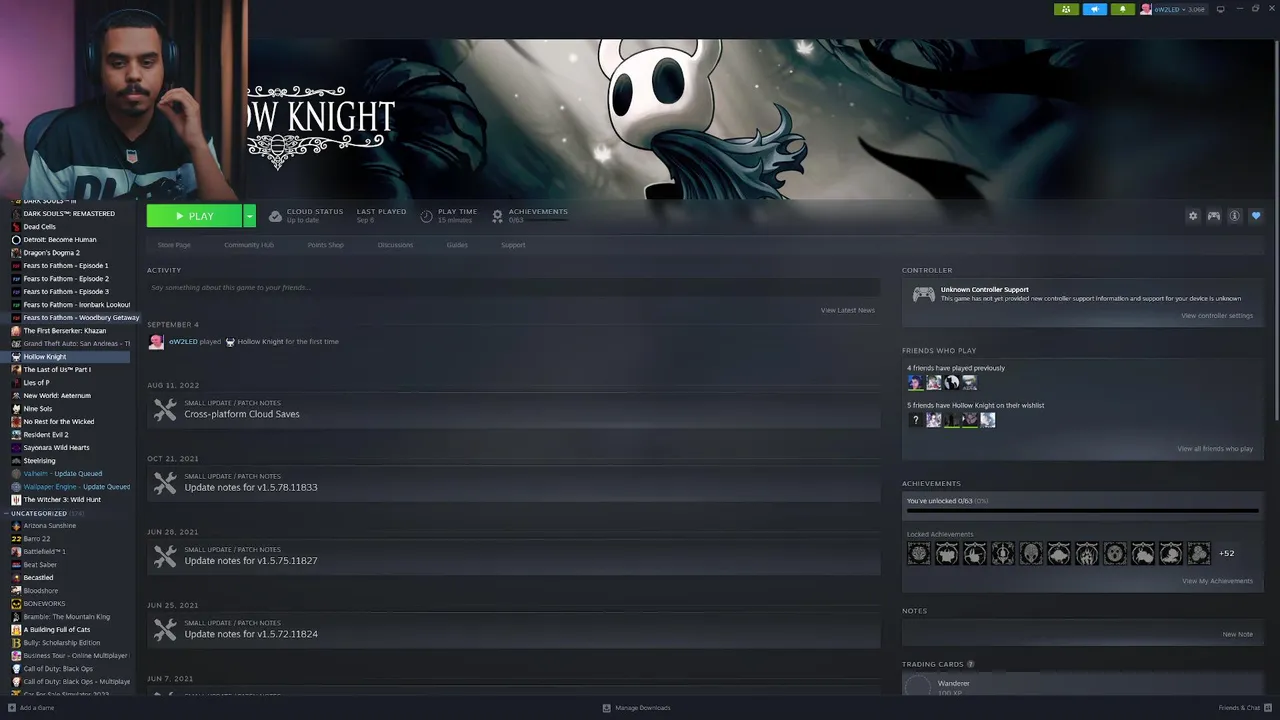Open the Play button dropdown arrow

pos(249,216)
